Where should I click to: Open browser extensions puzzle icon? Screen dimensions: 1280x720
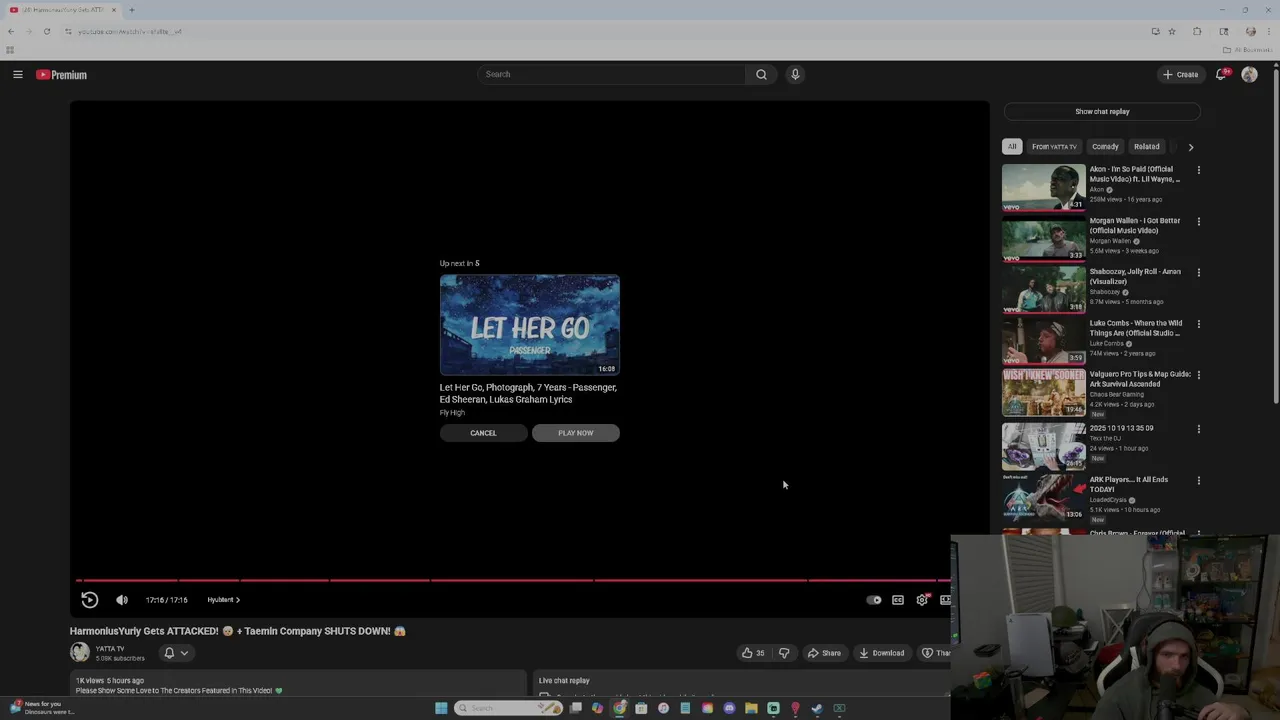[1197, 31]
